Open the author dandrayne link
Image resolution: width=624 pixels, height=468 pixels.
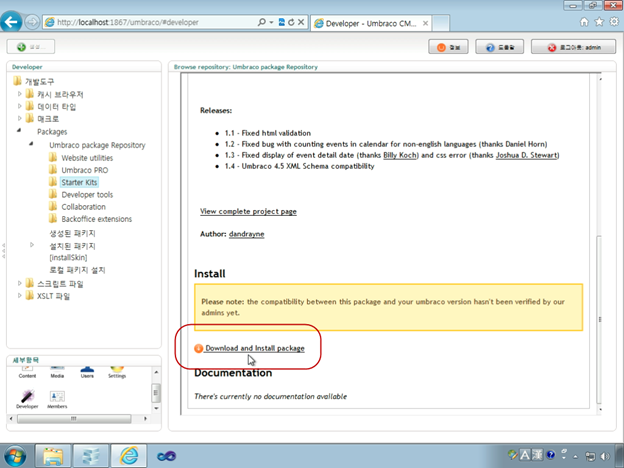tap(247, 234)
